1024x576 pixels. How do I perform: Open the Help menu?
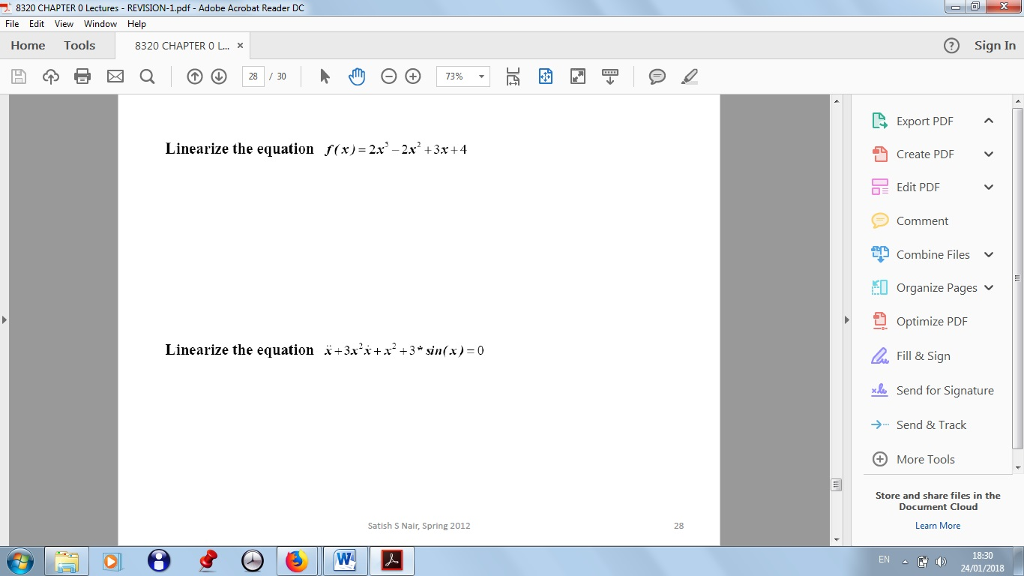[x=136, y=24]
